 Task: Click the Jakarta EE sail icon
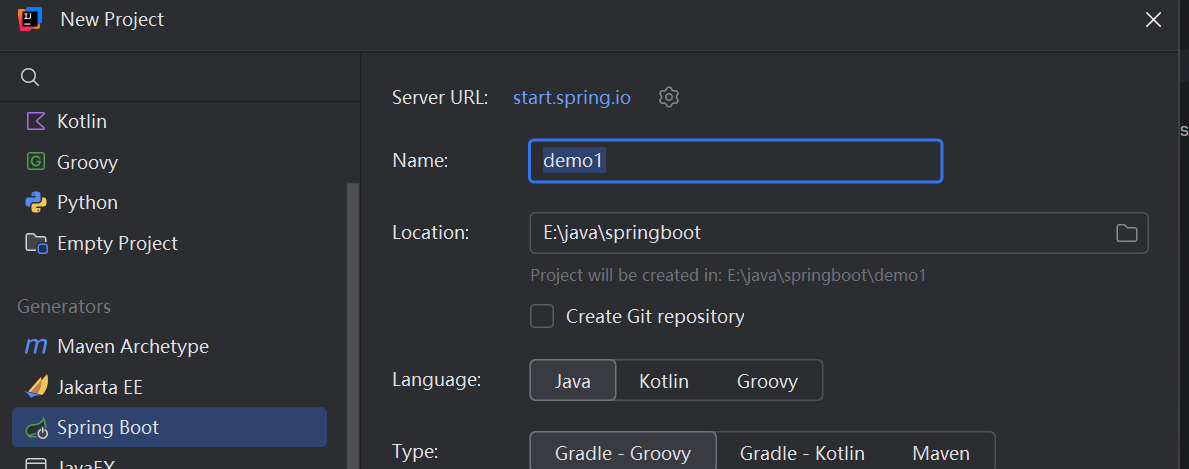point(36,387)
